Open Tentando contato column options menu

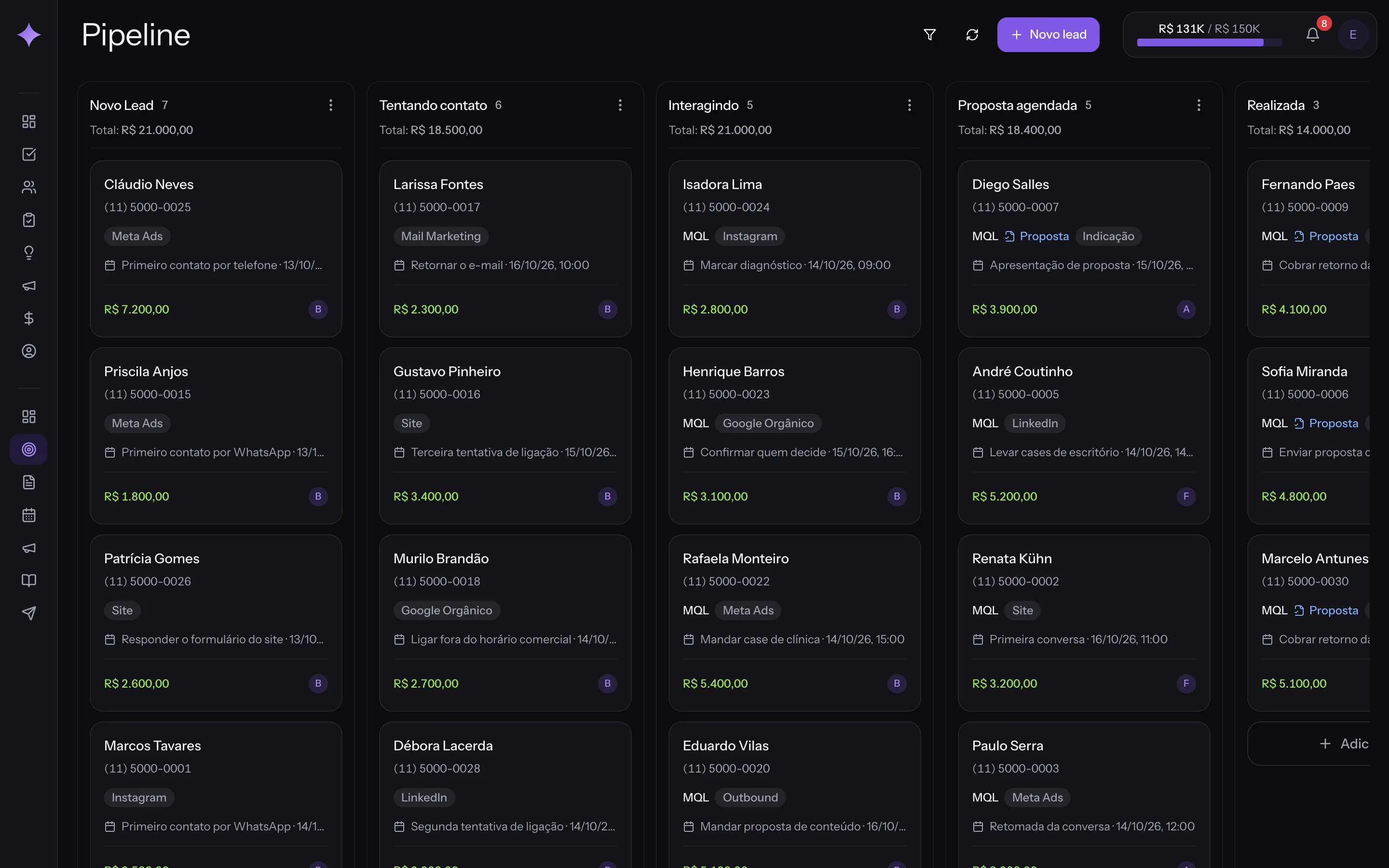tap(620, 105)
